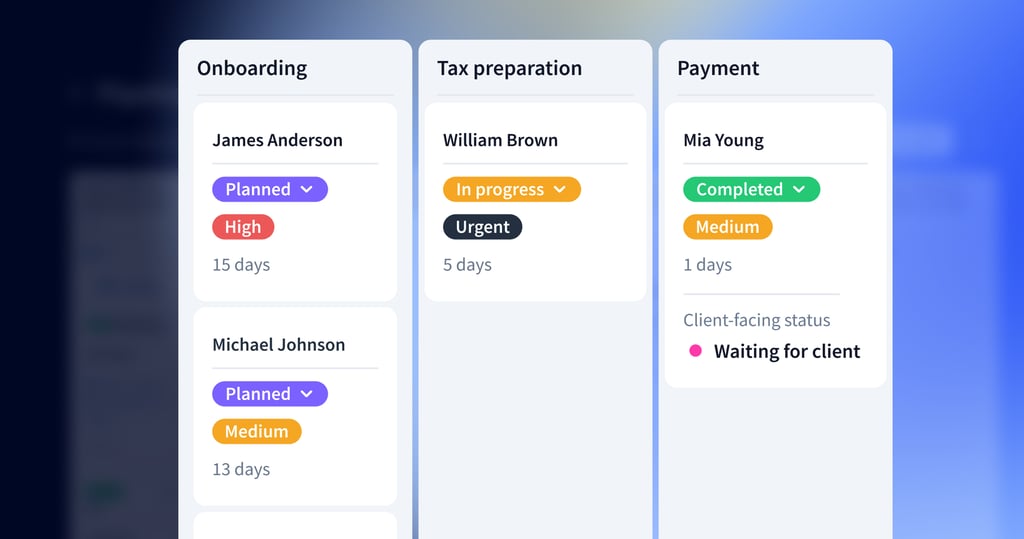The width and height of the screenshot is (1024, 539).
Task: Select Mia Young's Medium priority tag
Action: [727, 227]
